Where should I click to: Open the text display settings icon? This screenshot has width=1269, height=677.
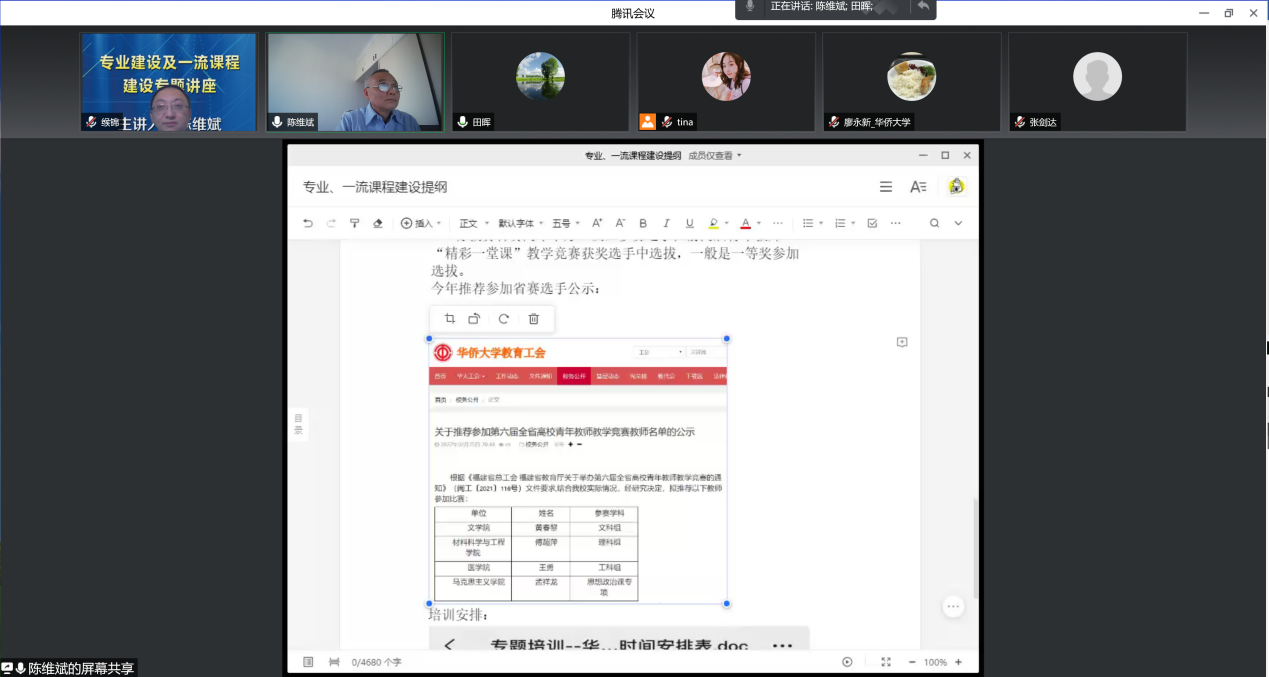[918, 187]
